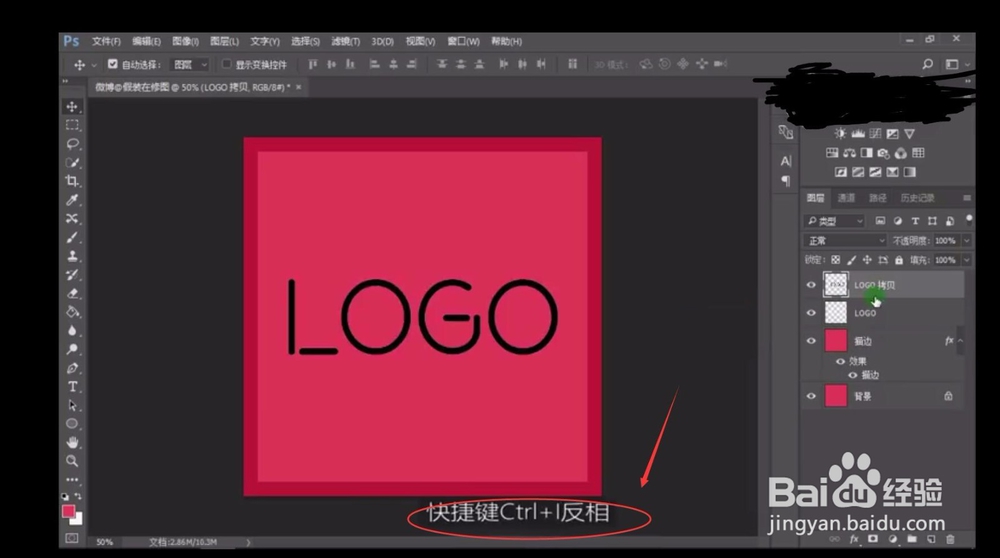
Task: Add a Brightness/Contrast sun adjustment
Action: (841, 133)
